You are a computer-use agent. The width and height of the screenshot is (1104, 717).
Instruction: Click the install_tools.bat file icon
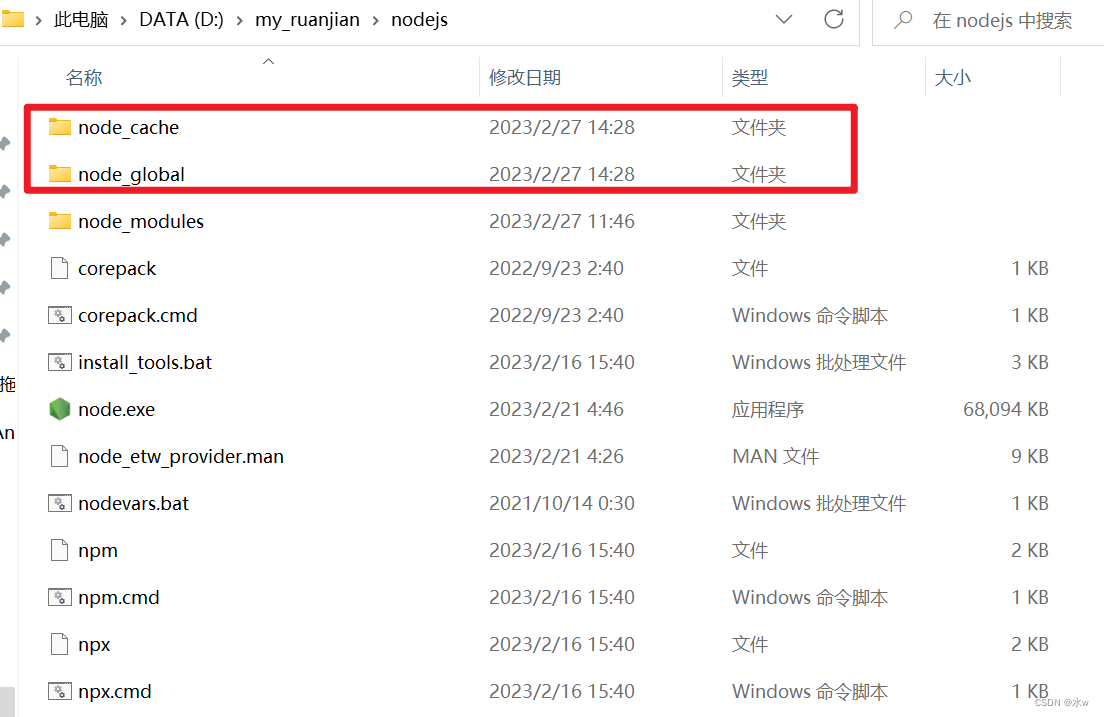(60, 362)
